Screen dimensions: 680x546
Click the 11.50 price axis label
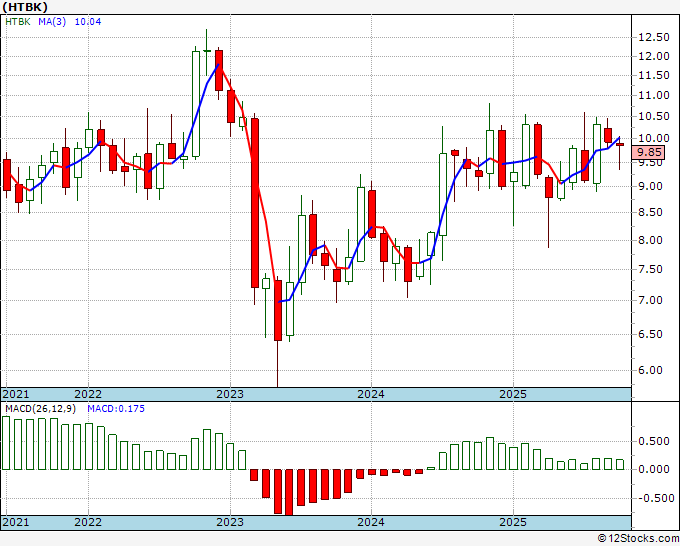(x=654, y=76)
